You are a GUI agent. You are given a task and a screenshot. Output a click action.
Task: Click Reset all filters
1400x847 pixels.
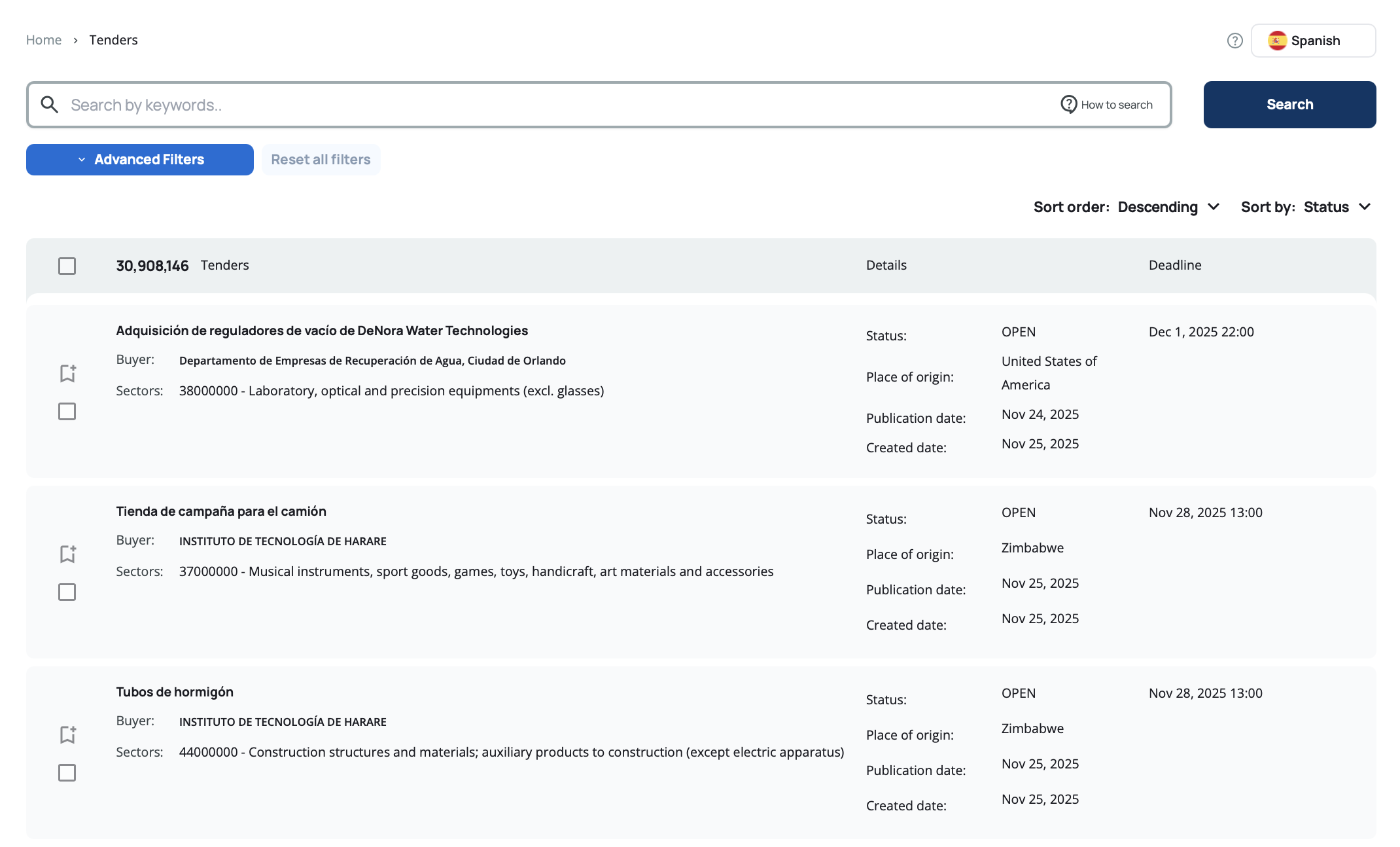click(x=321, y=160)
